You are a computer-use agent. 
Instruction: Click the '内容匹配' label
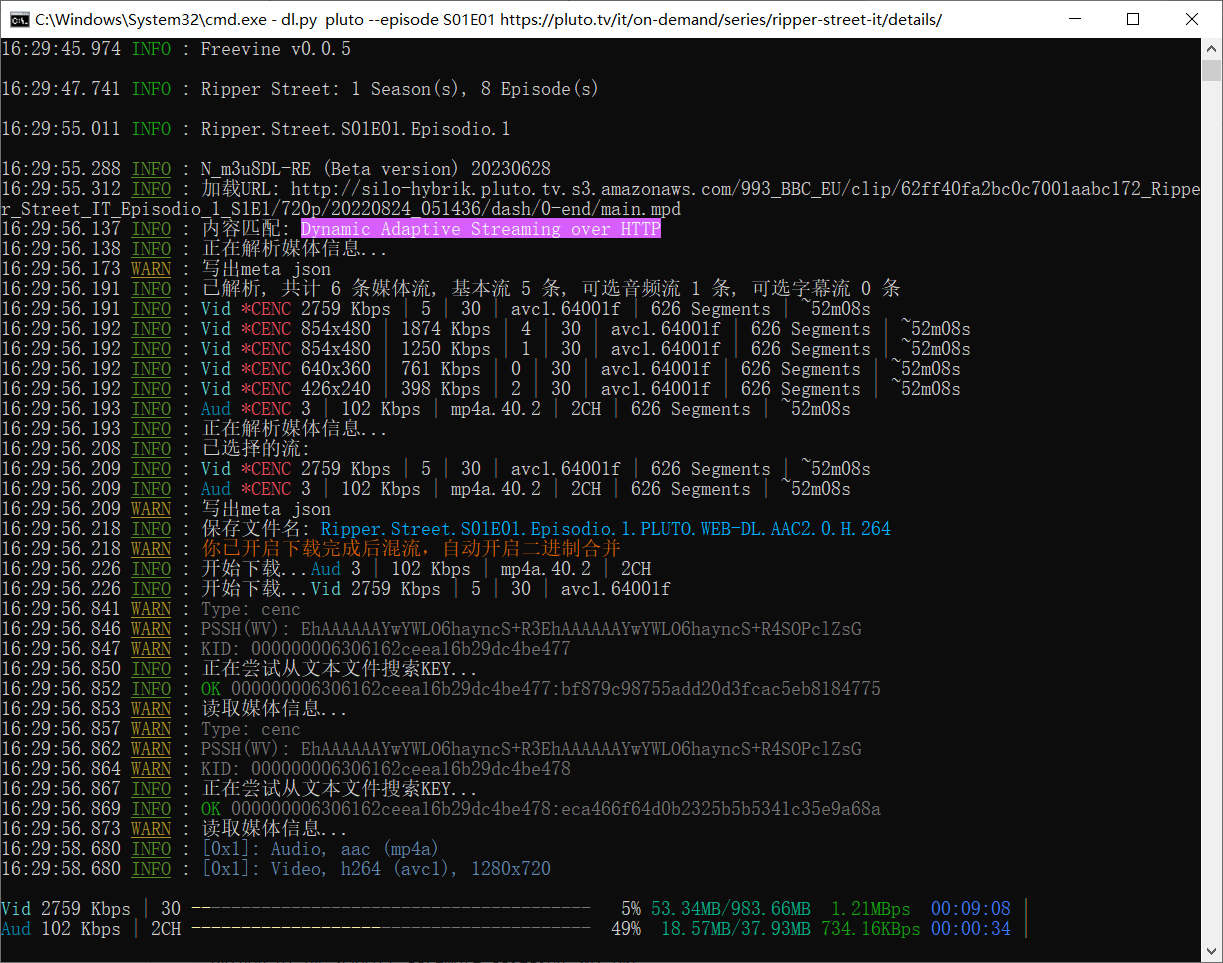pos(240,229)
